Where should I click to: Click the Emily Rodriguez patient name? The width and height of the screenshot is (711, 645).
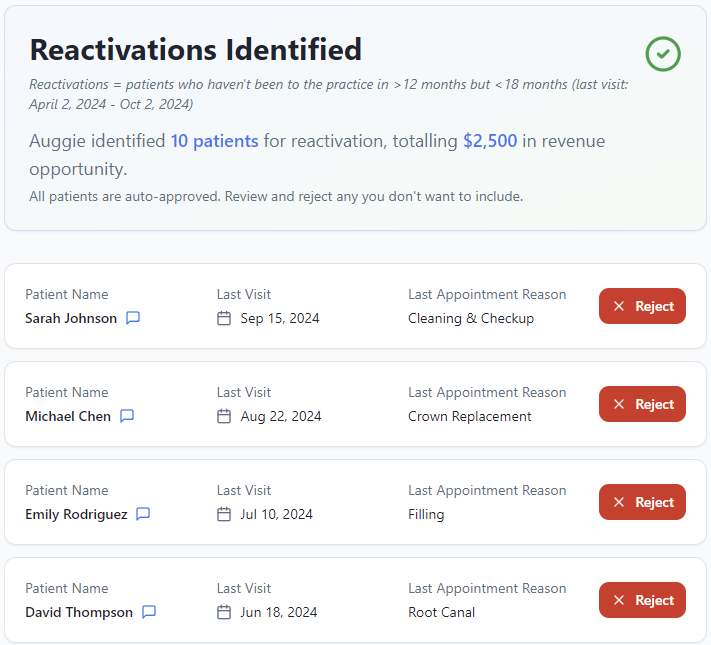point(76,514)
